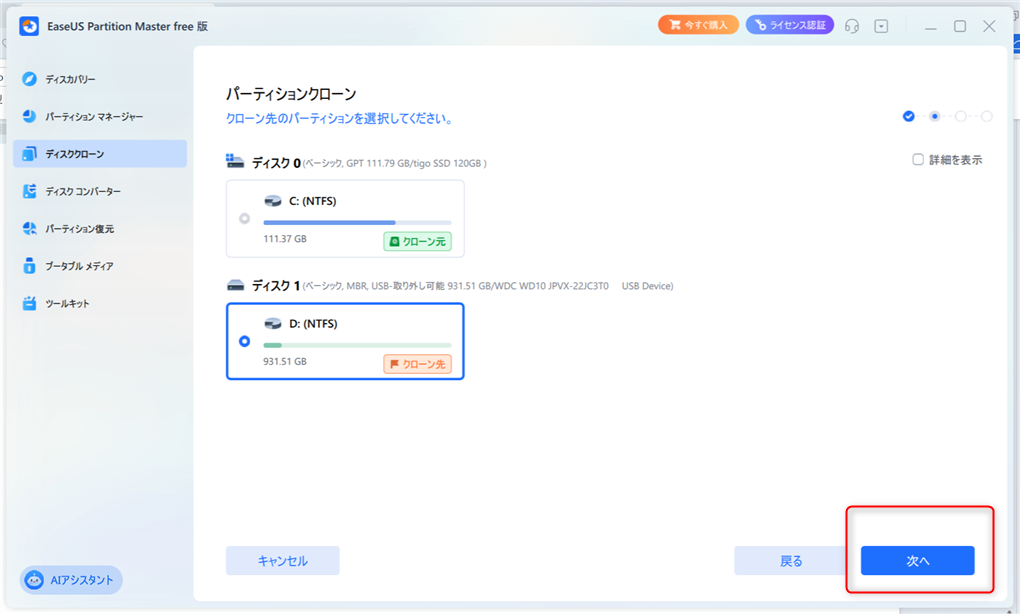Click the EaseUS Partition Master logo icon
Viewport: 1020px width, 614px height.
click(x=29, y=26)
